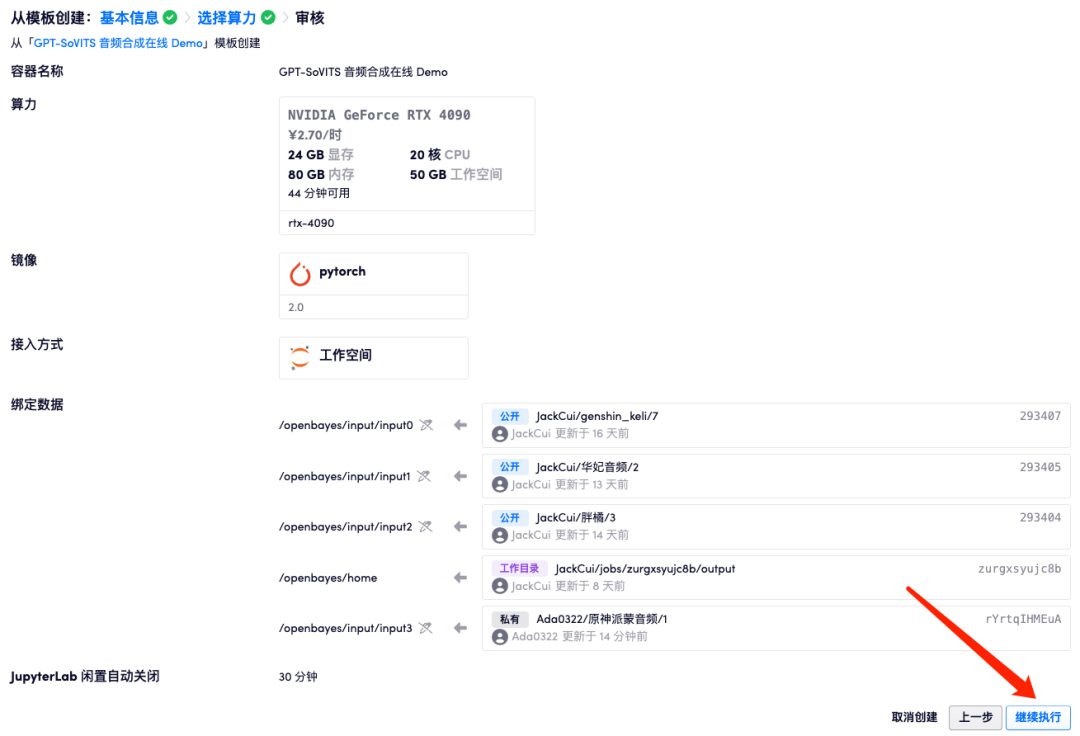Open dataset JackCui/genshin_keli/7

tap(597, 416)
